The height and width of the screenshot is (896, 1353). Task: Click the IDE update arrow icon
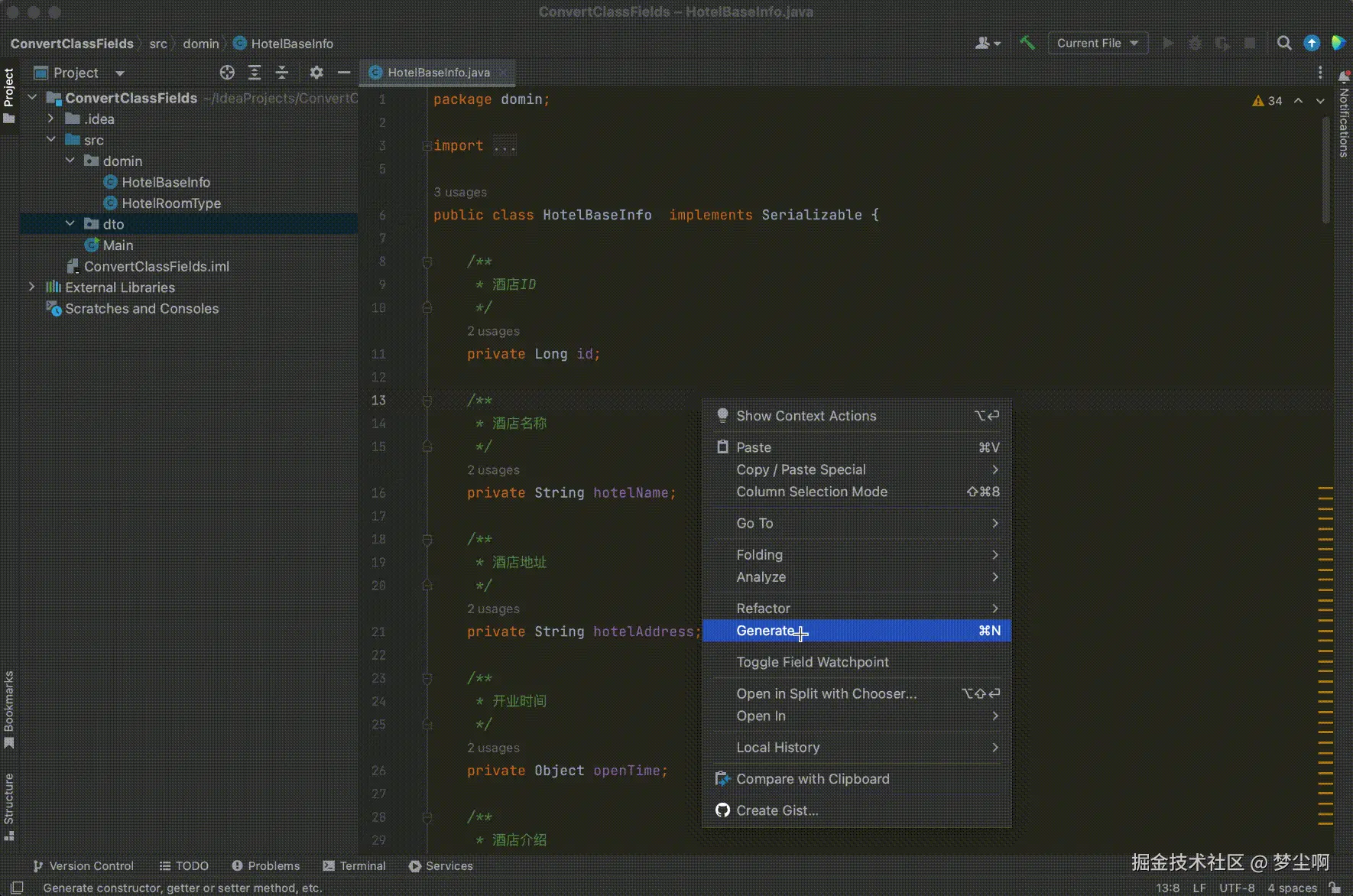tap(1312, 43)
